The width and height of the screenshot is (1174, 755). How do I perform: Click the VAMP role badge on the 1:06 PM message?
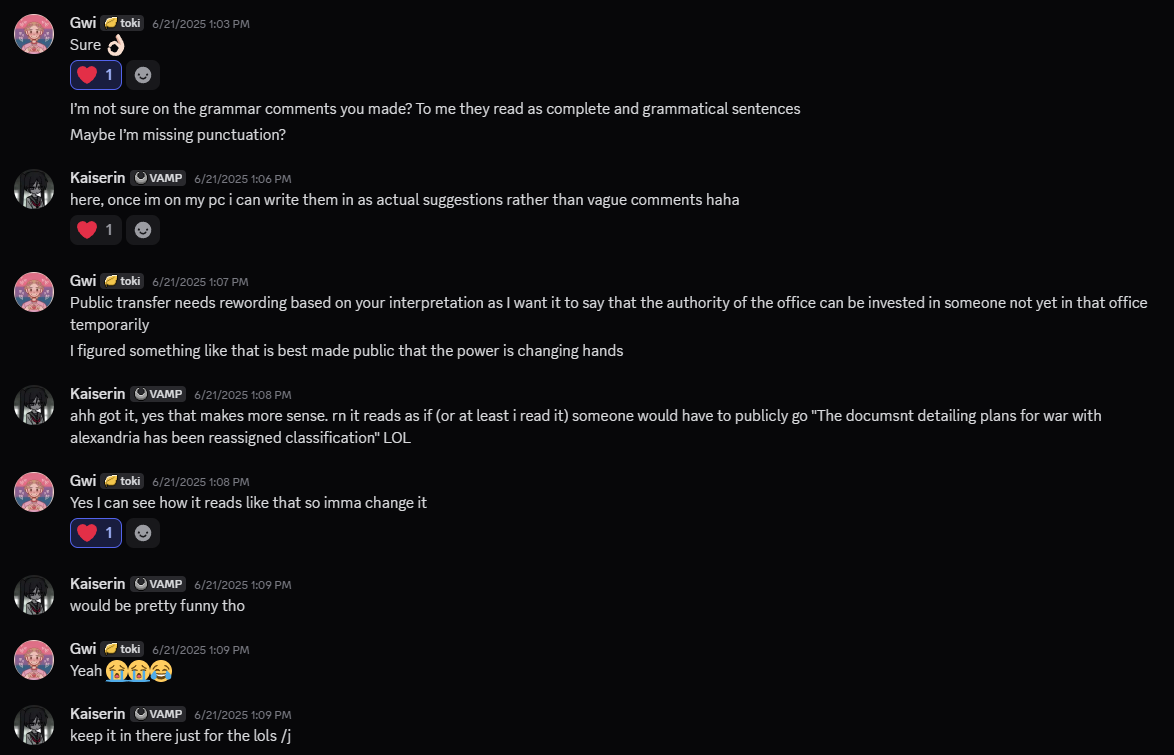[x=158, y=178]
